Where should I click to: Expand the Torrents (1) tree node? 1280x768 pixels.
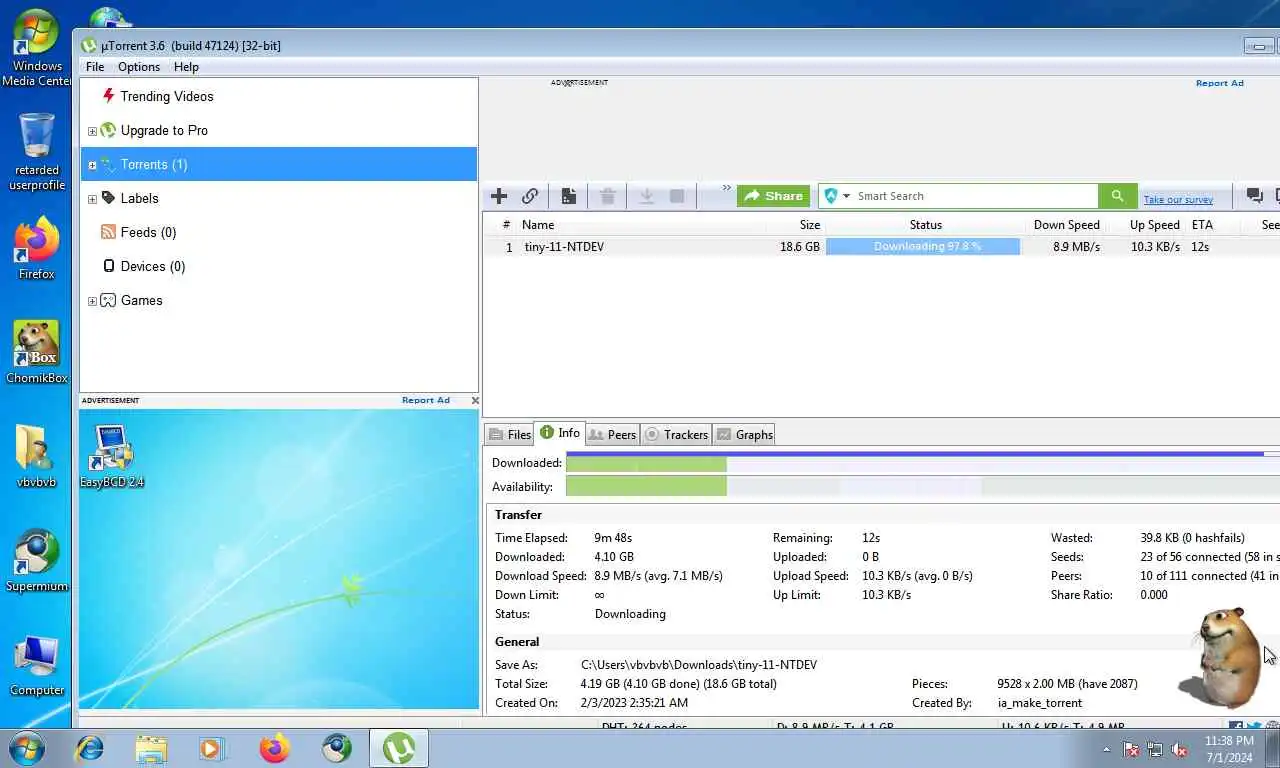(92, 165)
